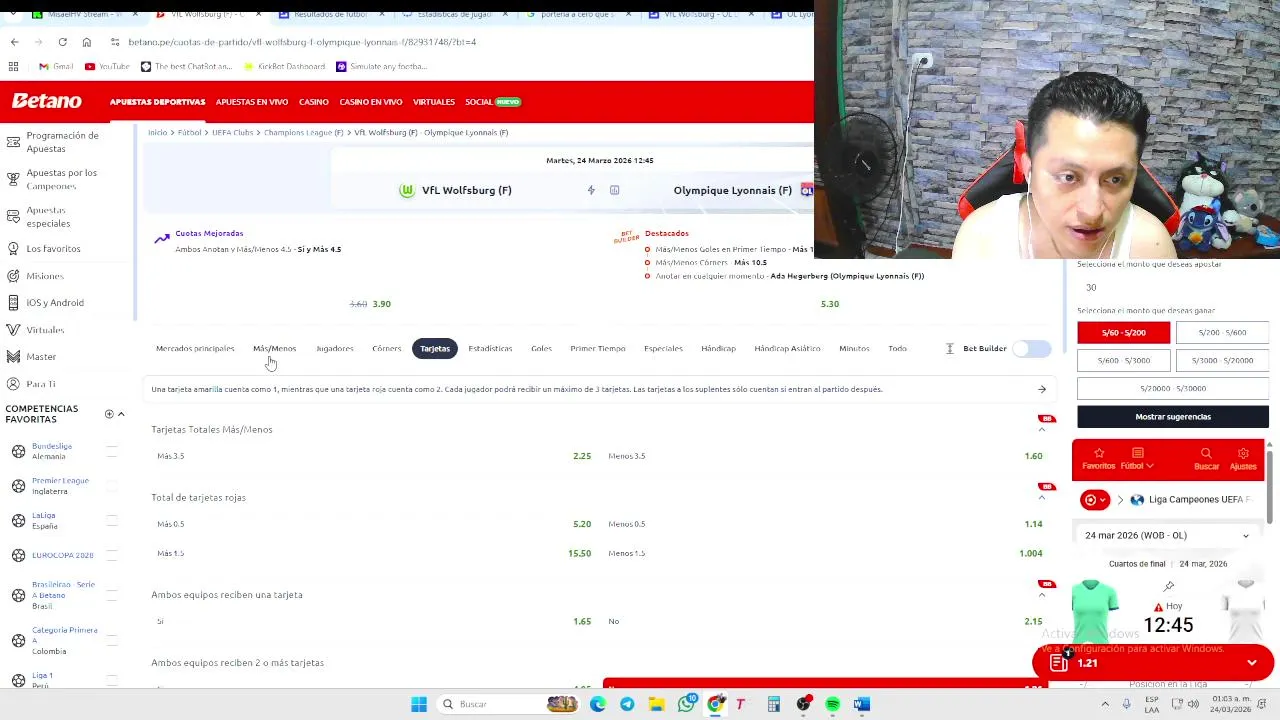
Task: Toggle the Premier League favorite checkbox
Action: click(x=111, y=486)
